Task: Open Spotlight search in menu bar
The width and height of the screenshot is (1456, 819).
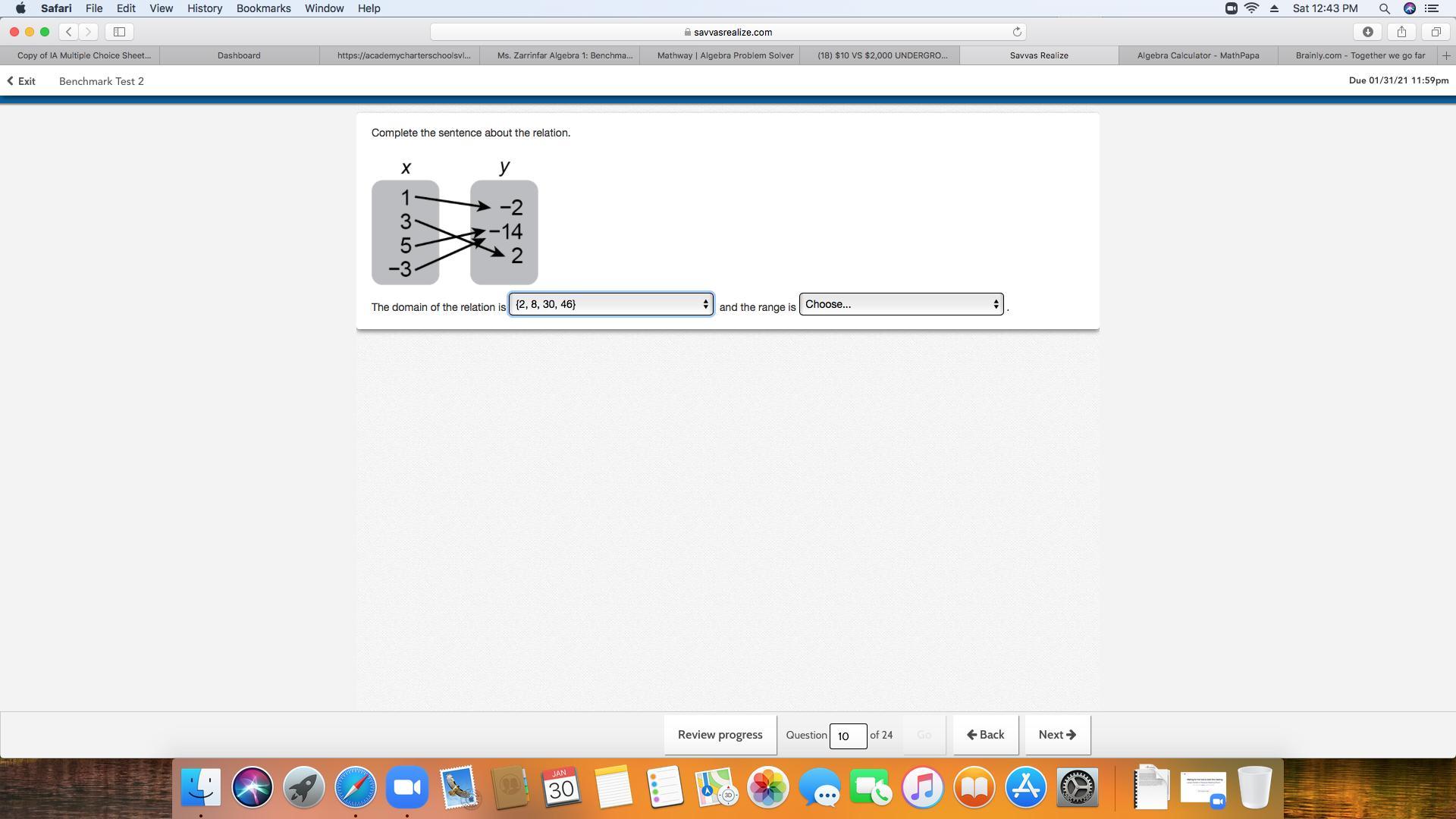Action: tap(1384, 8)
